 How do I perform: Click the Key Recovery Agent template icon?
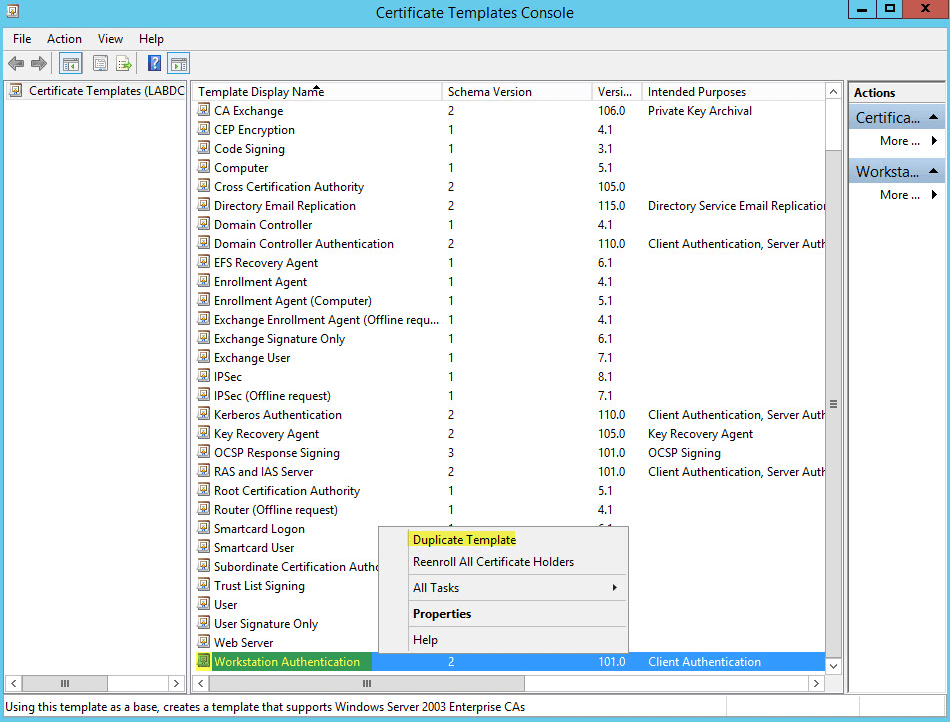click(204, 433)
